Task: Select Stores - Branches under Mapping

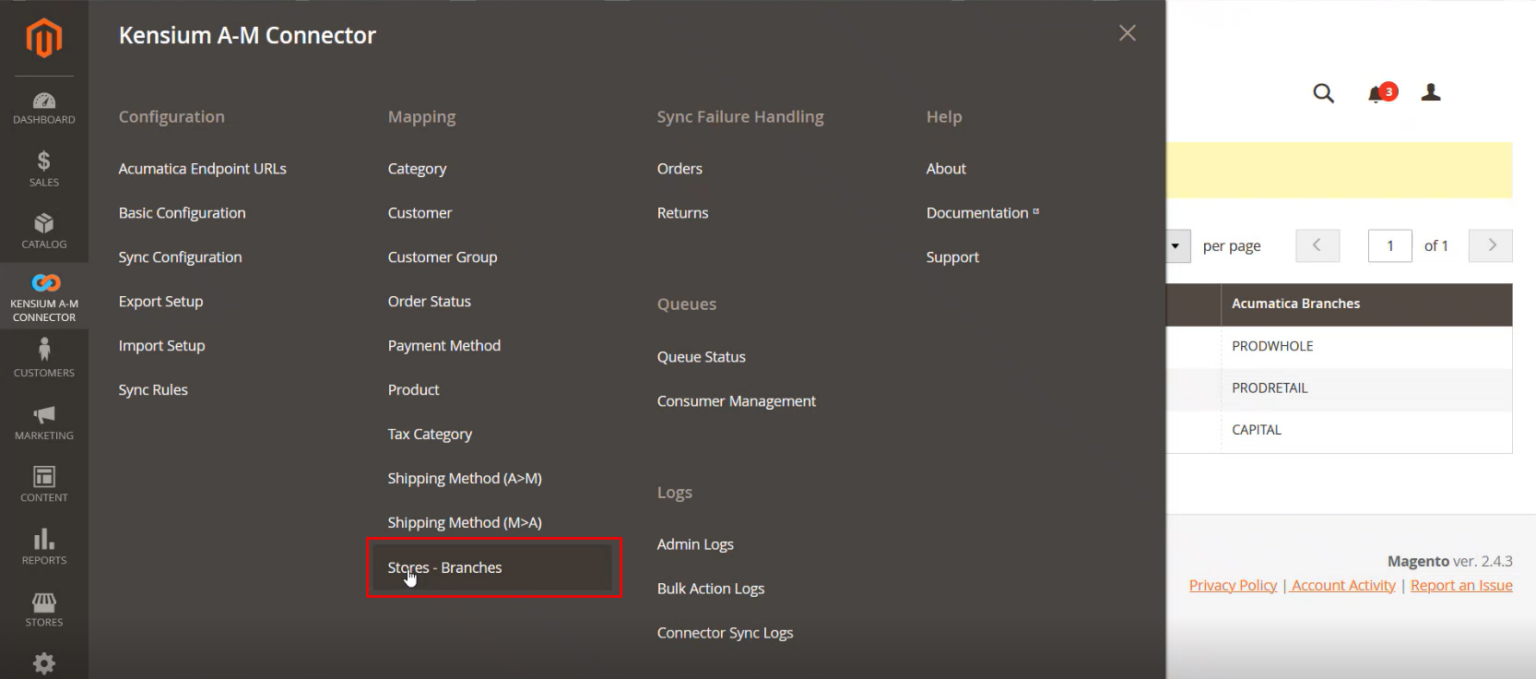Action: 445,567
